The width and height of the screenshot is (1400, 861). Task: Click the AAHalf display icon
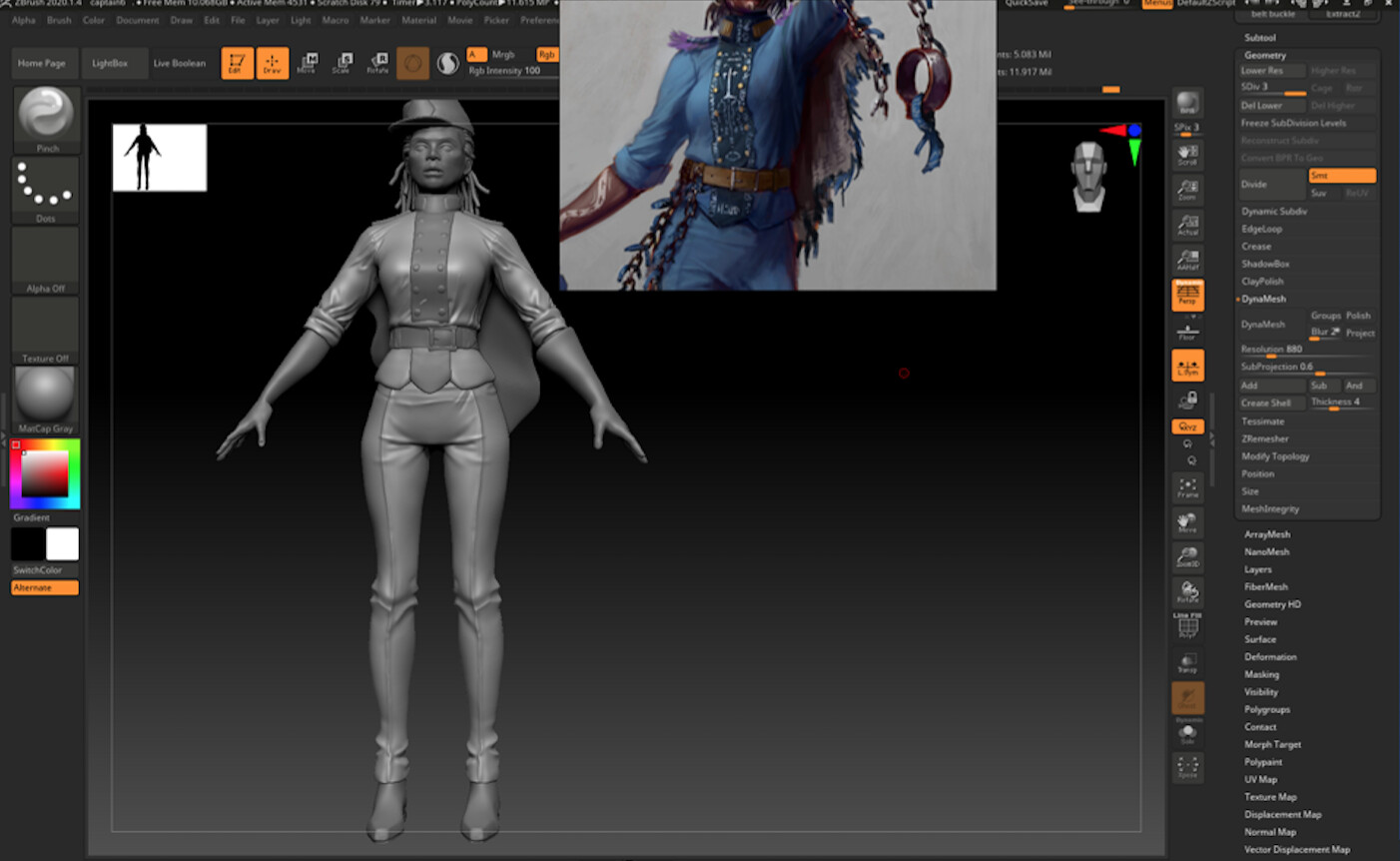click(x=1187, y=260)
